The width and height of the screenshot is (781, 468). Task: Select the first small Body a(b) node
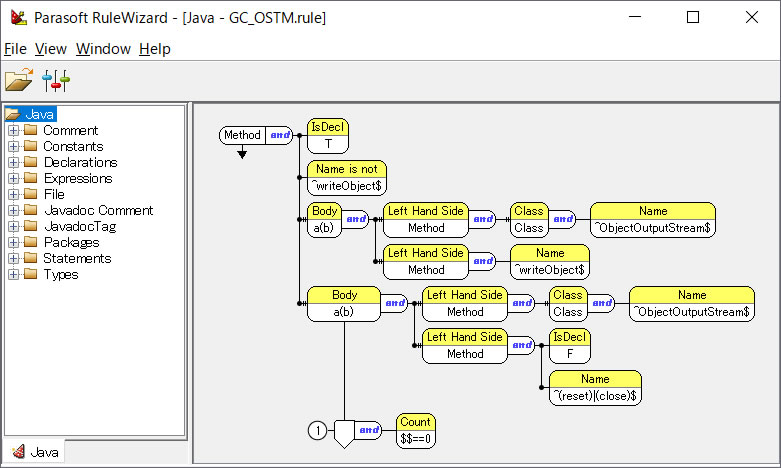tap(324, 220)
